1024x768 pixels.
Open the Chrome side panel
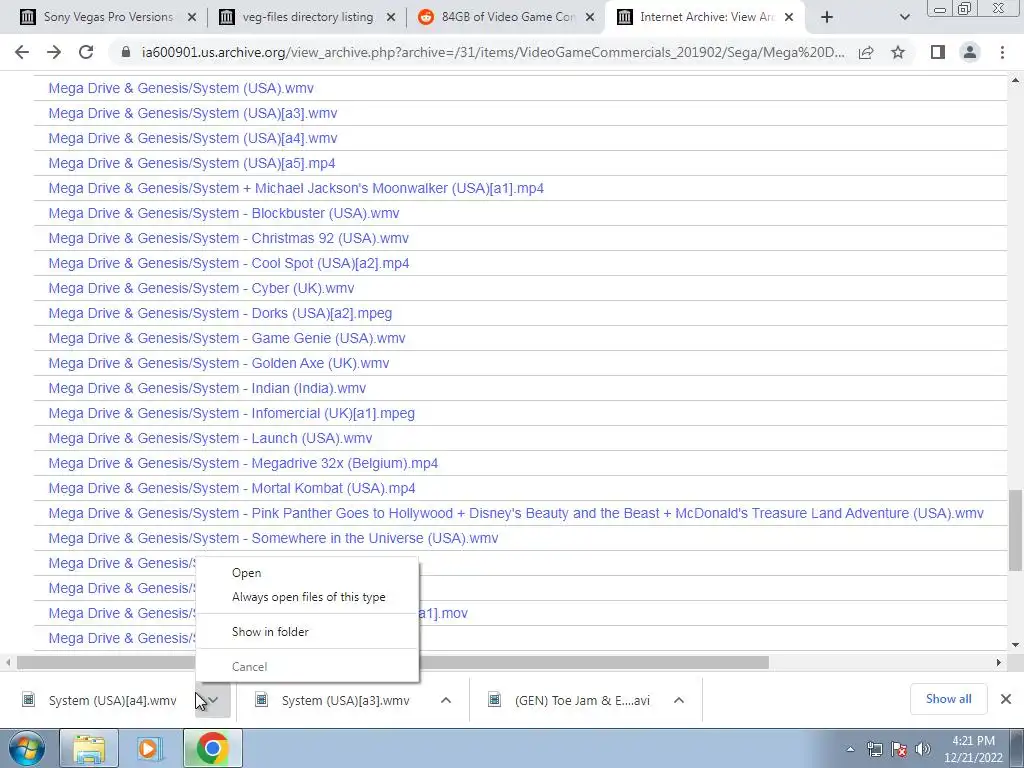click(x=938, y=52)
